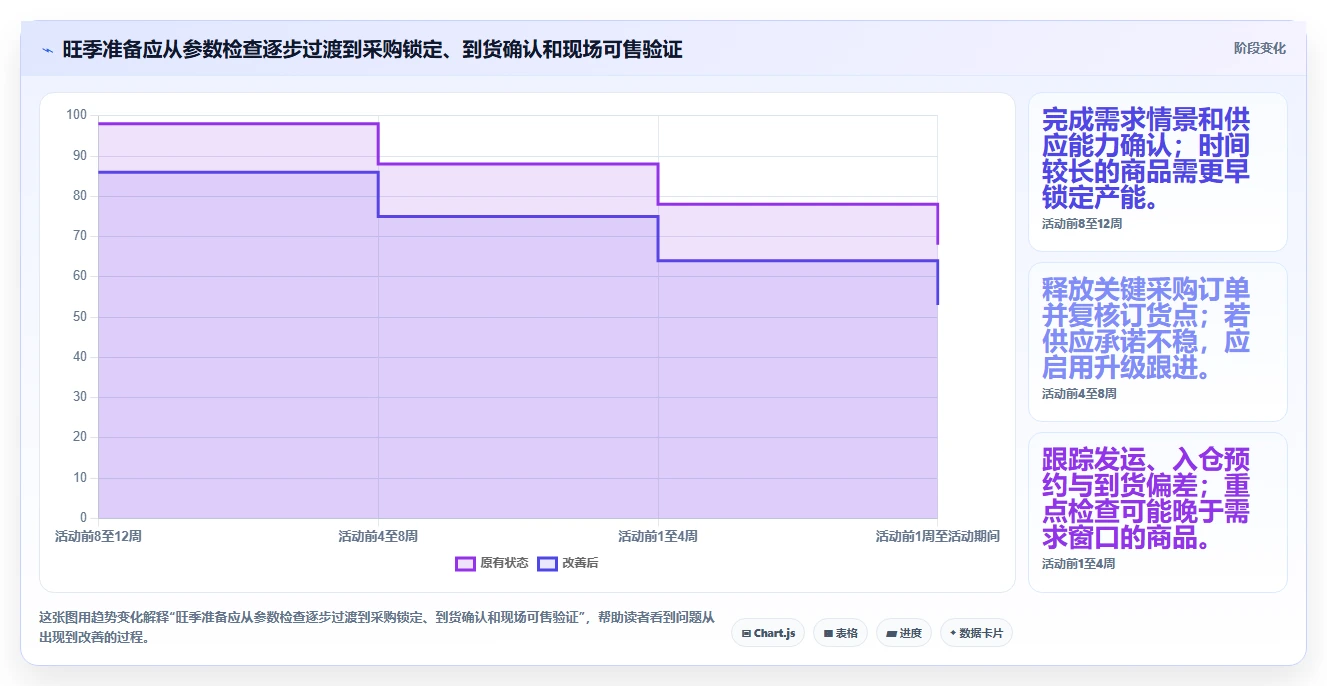
Task: Click the 阶段变化 tag in the header
Action: 1259,48
